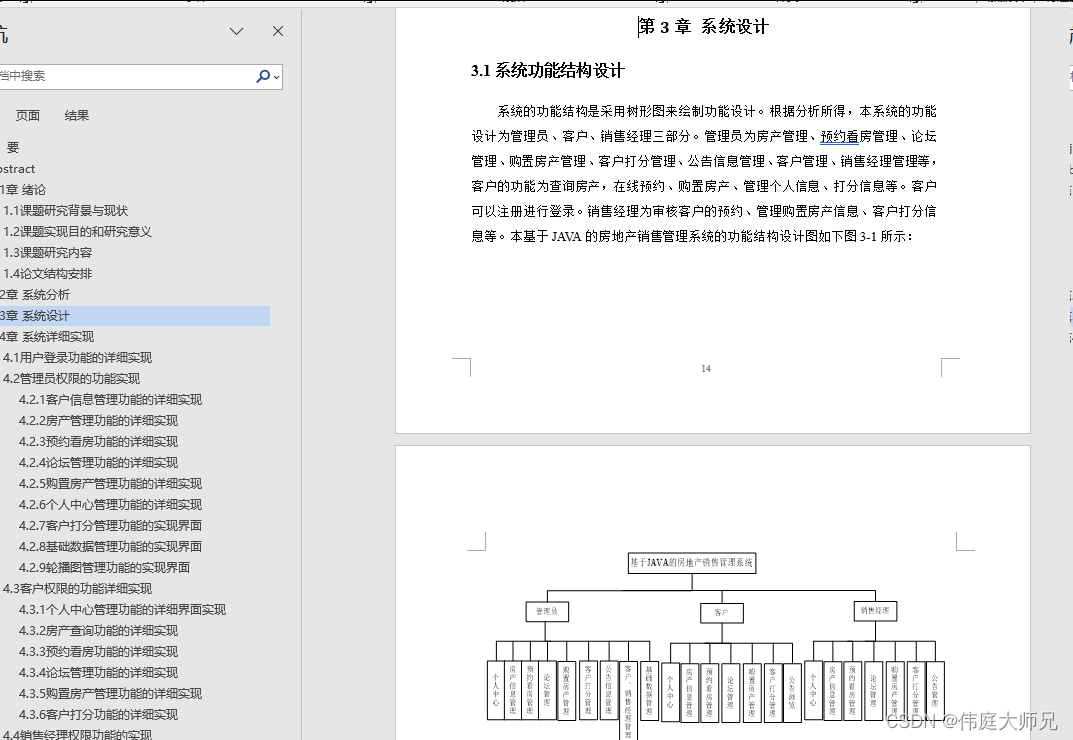
Task: Select the 基于JAVA的房地产销售管理系统 diagram box
Action: pos(692,563)
